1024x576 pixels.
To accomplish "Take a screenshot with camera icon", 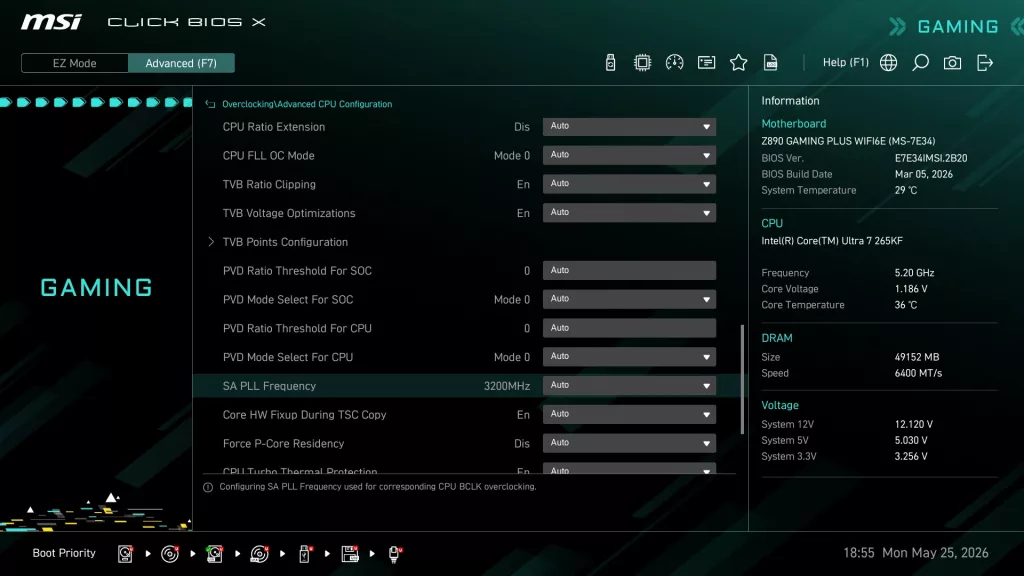I will coord(952,63).
